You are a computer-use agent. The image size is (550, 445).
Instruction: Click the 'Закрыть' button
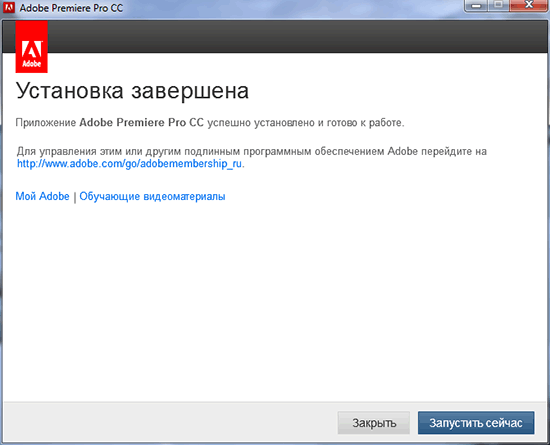click(374, 423)
